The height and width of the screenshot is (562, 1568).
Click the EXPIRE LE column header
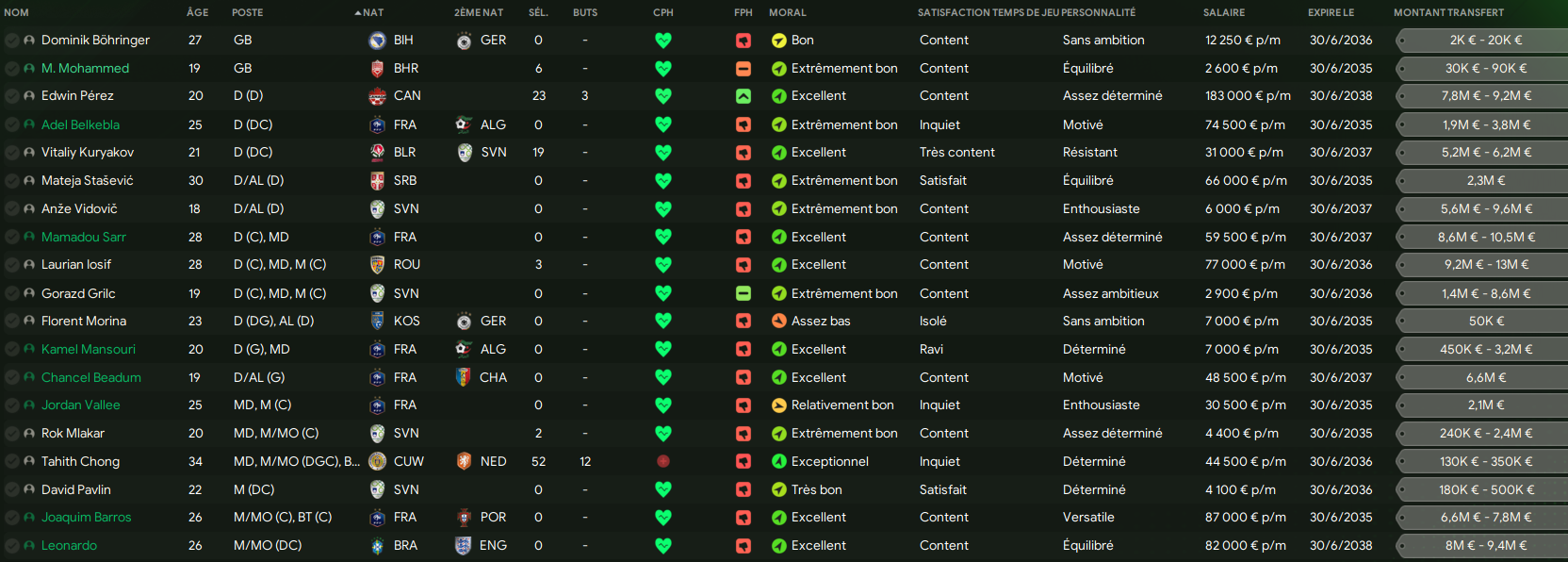(x=1331, y=13)
